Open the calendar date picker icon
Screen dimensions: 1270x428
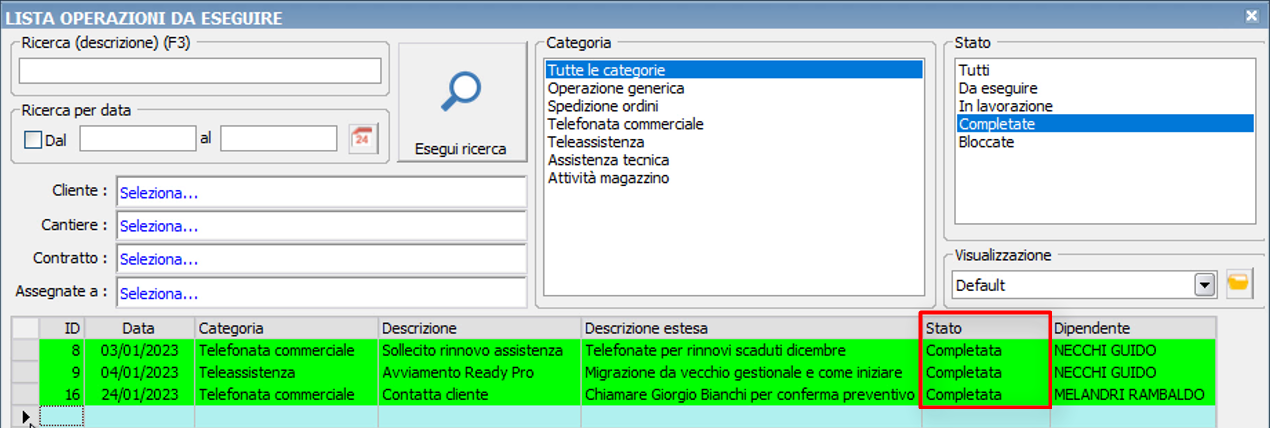coord(363,139)
